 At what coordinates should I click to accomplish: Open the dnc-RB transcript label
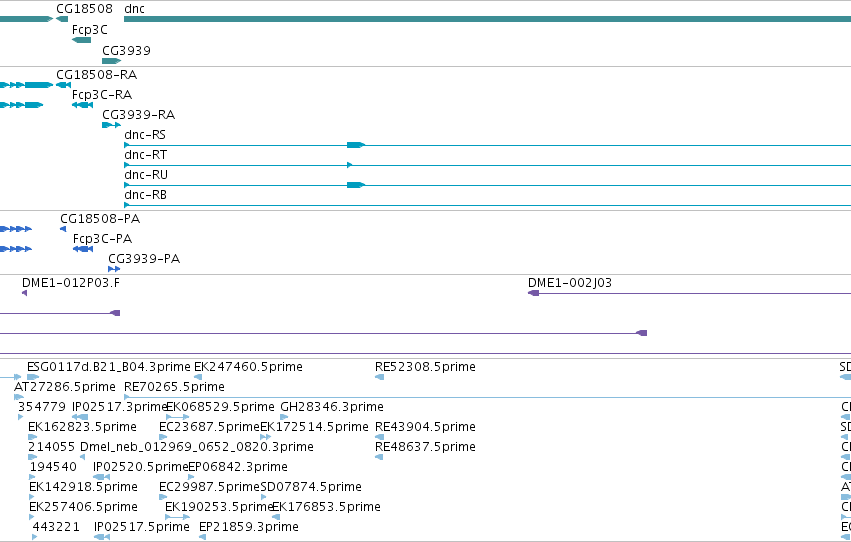point(145,195)
